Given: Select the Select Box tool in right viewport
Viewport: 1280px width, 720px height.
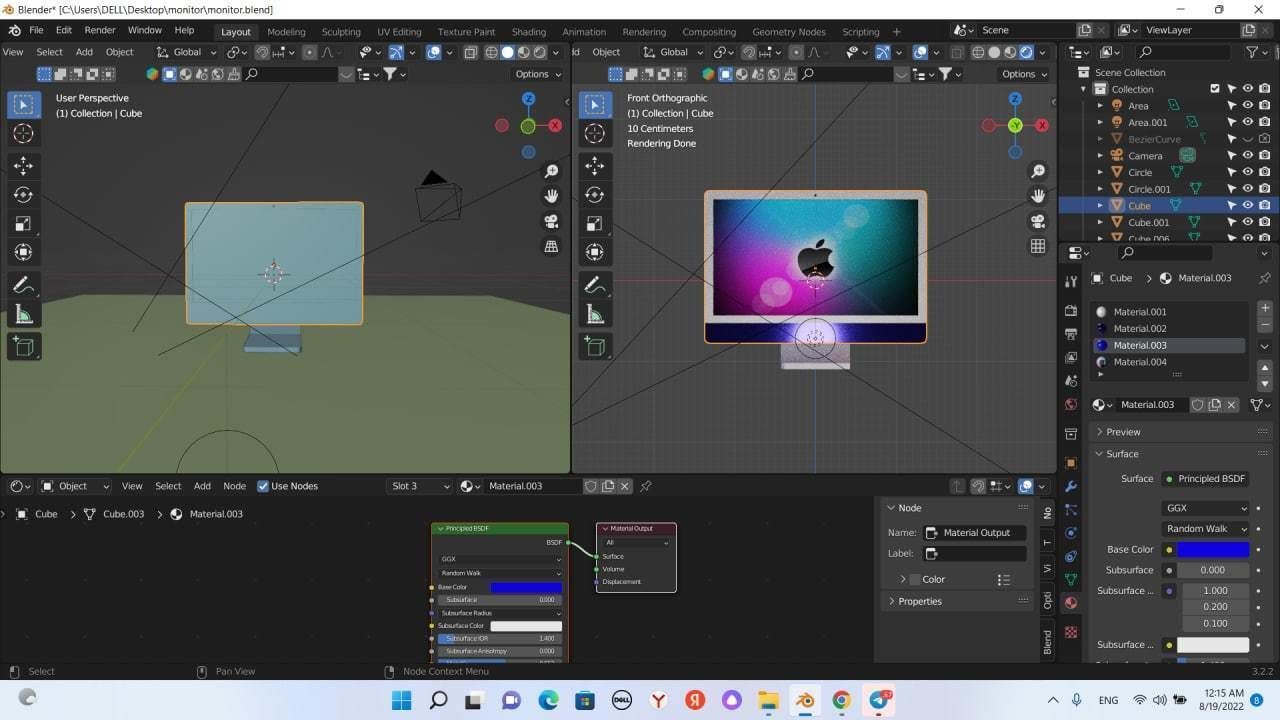Looking at the screenshot, I should 595,104.
